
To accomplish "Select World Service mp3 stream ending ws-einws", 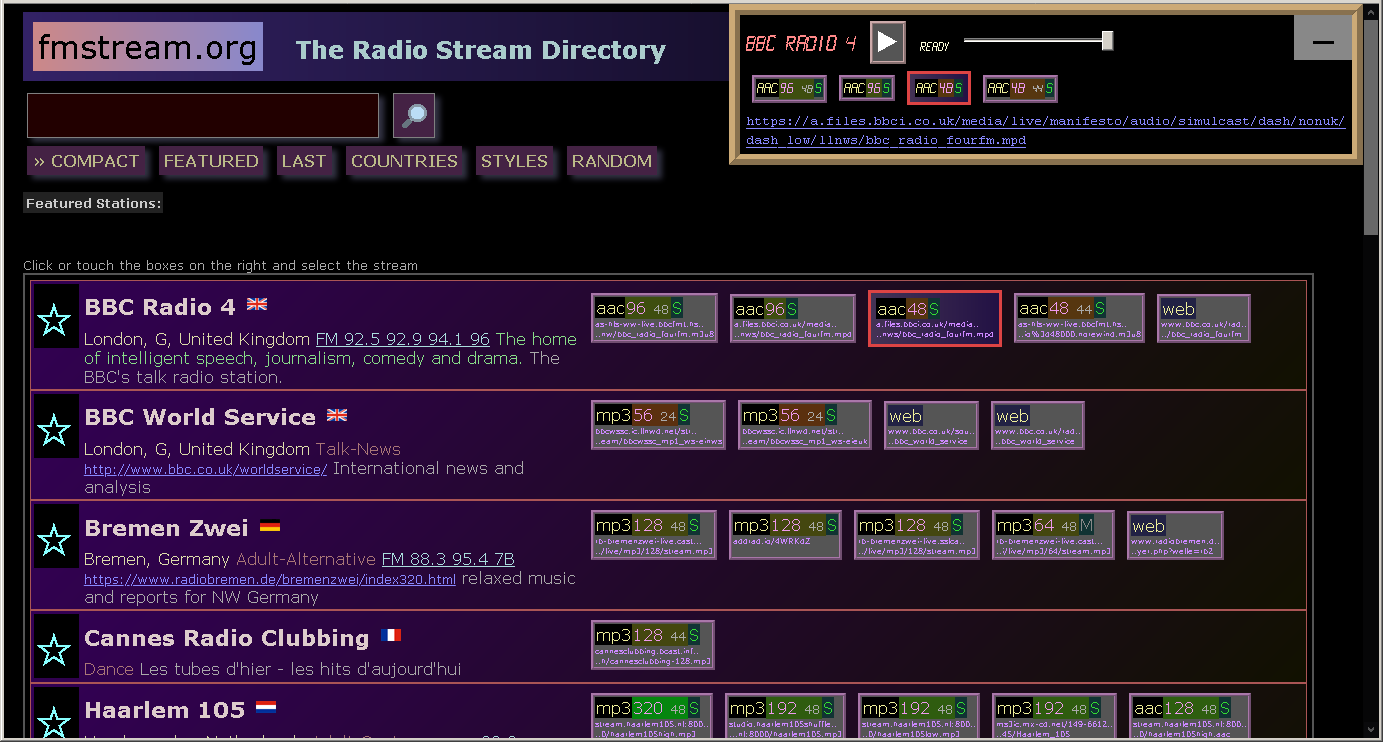I will pyautogui.click(x=659, y=426).
